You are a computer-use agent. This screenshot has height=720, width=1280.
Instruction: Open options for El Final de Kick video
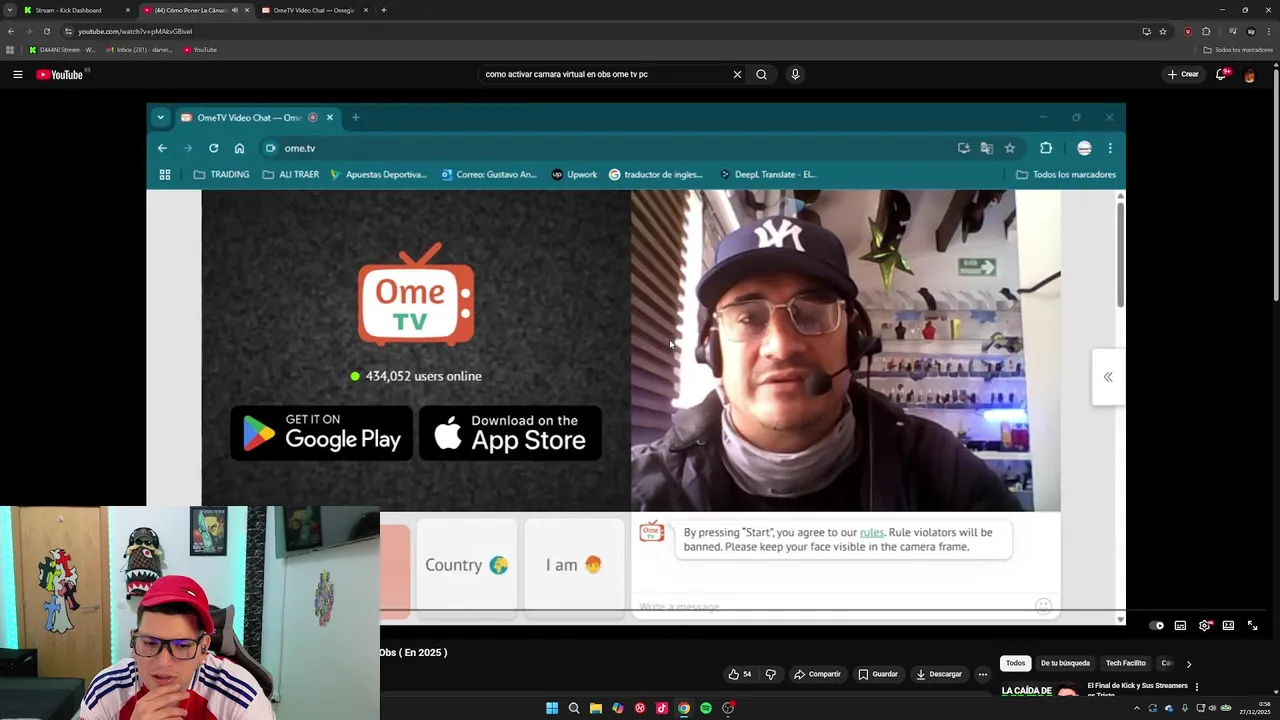[x=1197, y=687]
